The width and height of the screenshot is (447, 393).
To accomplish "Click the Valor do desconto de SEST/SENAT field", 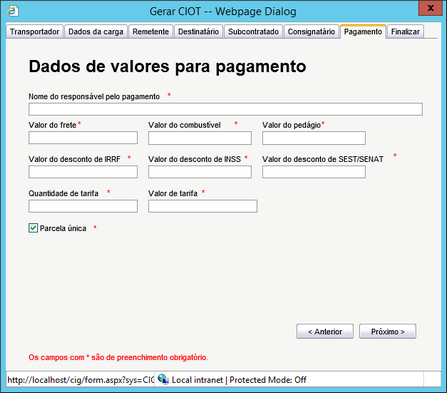I will (x=314, y=172).
